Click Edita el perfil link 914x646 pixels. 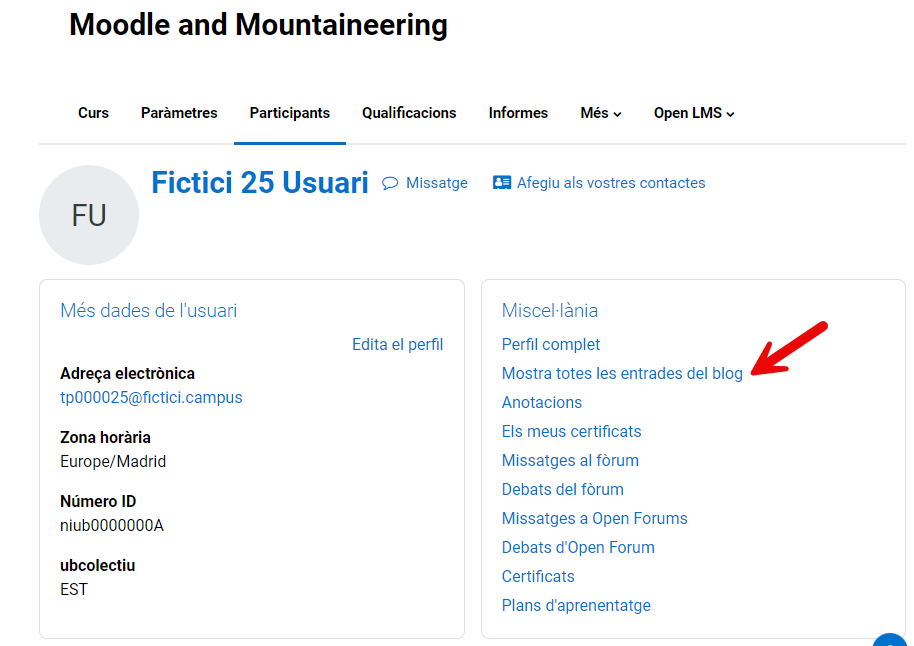(x=397, y=344)
